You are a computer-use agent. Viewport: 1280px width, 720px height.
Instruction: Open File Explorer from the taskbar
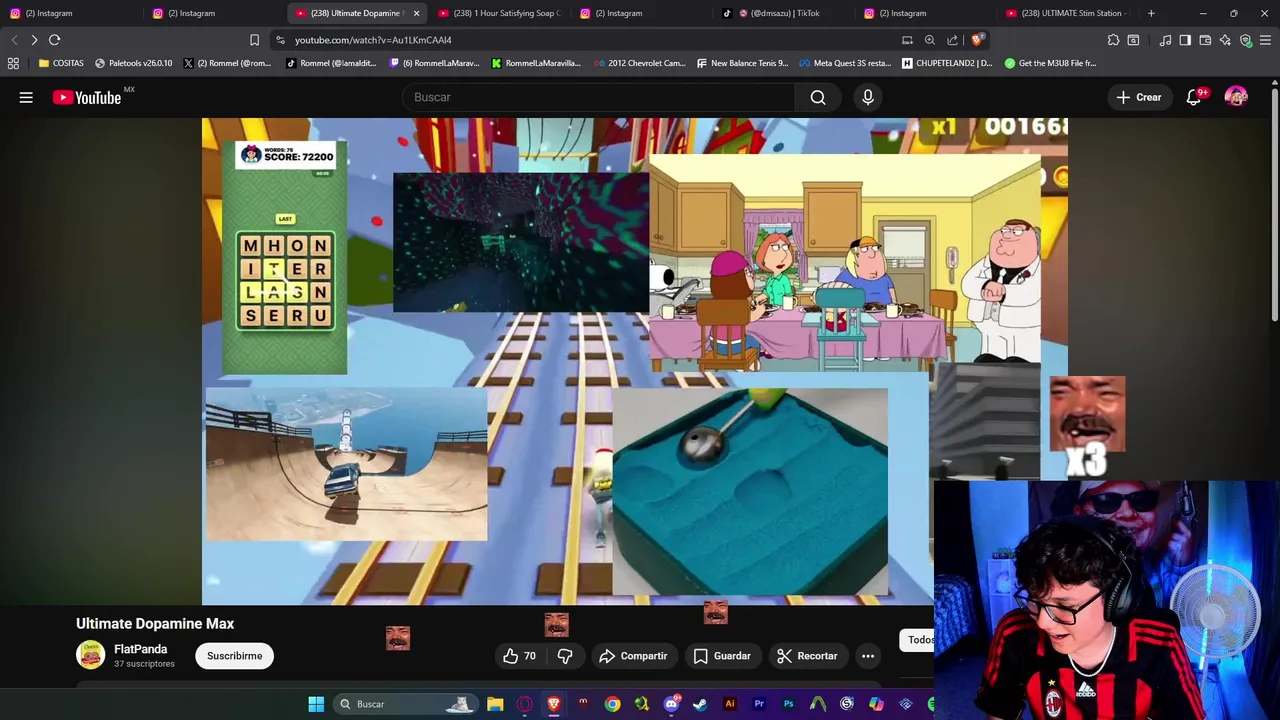tap(495, 704)
